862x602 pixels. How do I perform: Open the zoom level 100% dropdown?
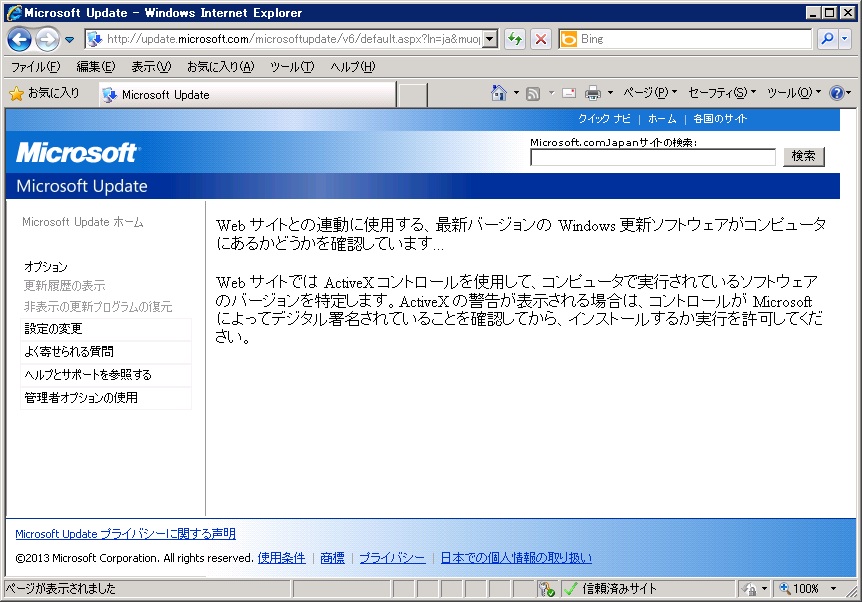pyautogui.click(x=812, y=589)
